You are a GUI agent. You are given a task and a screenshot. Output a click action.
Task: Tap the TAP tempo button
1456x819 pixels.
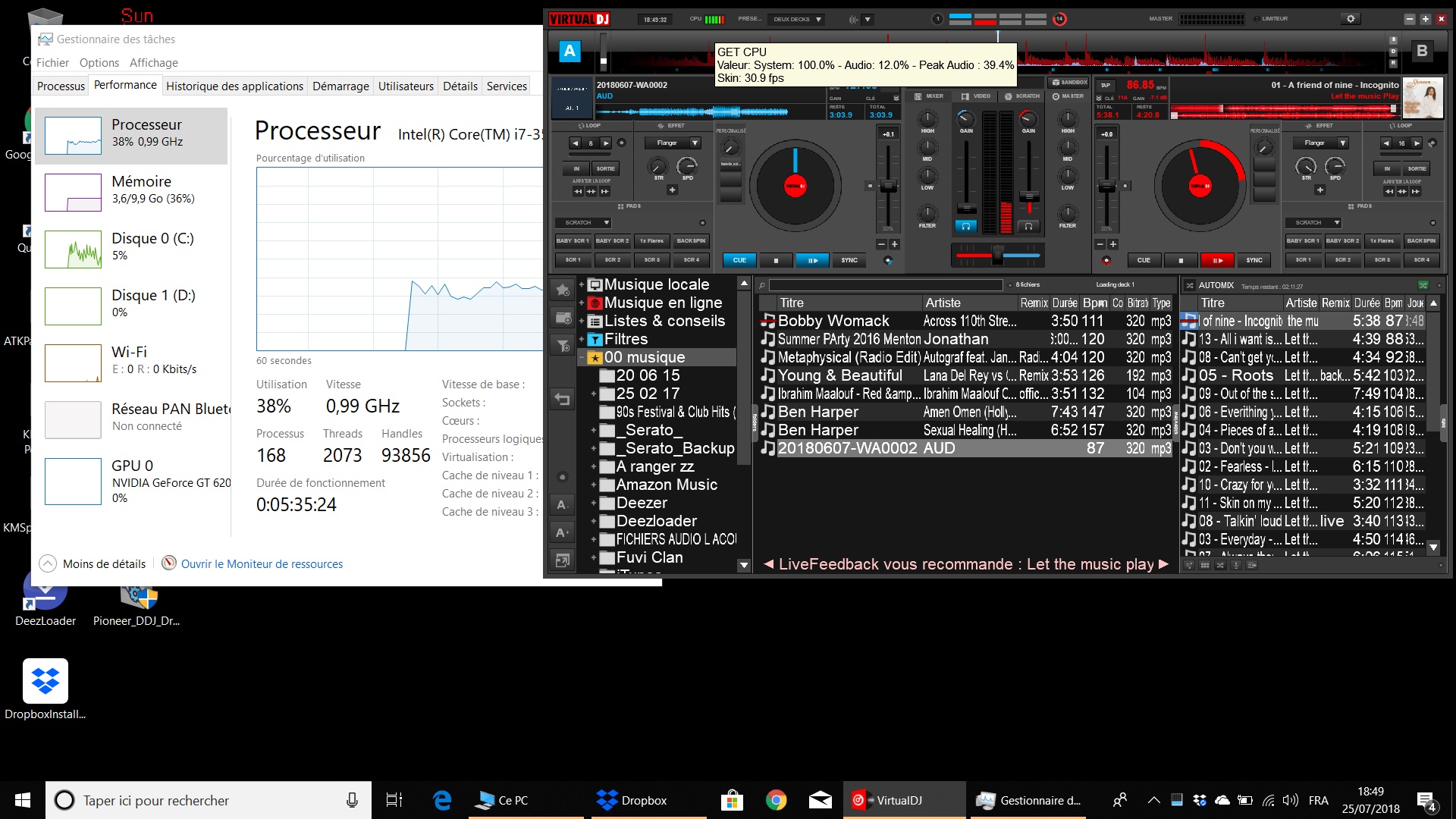(x=1106, y=86)
